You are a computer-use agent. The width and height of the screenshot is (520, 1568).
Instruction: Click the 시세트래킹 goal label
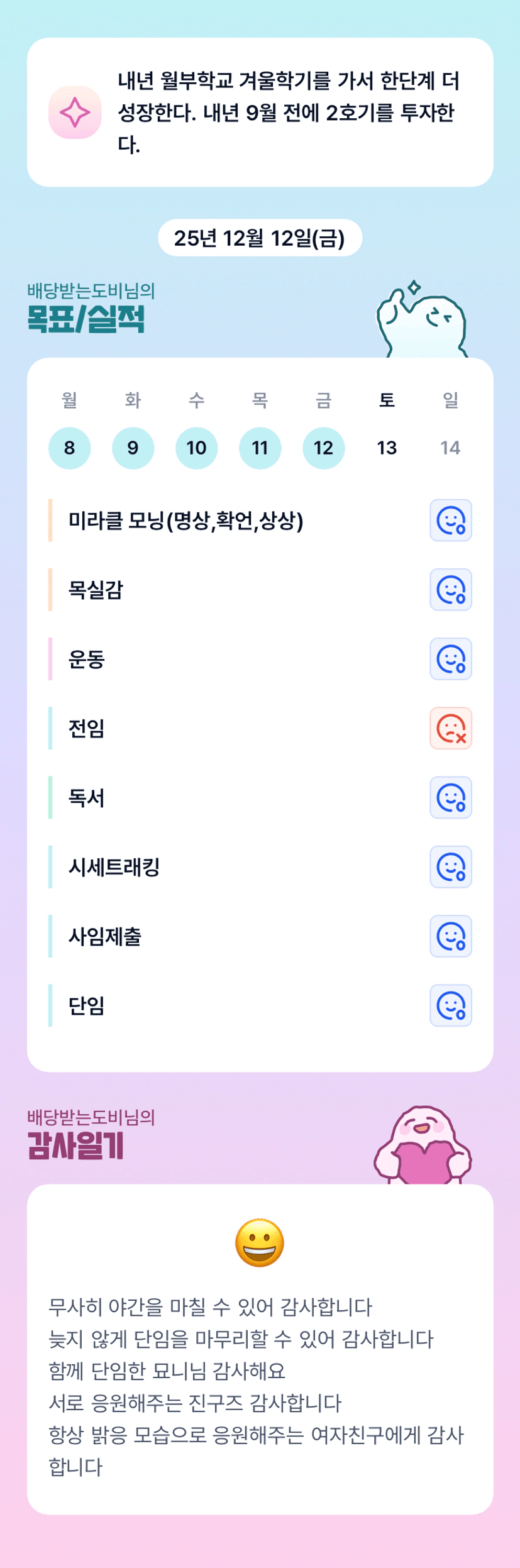point(114,867)
